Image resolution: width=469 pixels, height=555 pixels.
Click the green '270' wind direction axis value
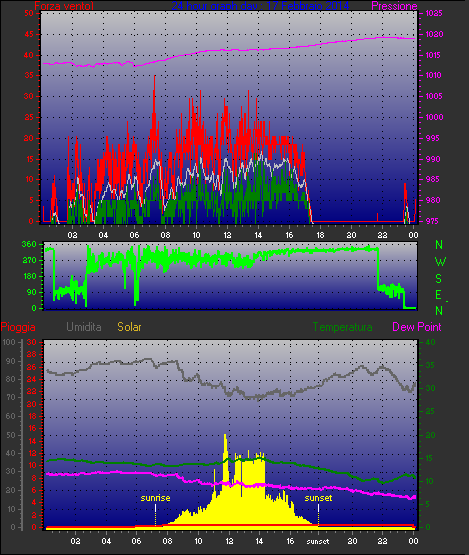point(29,261)
